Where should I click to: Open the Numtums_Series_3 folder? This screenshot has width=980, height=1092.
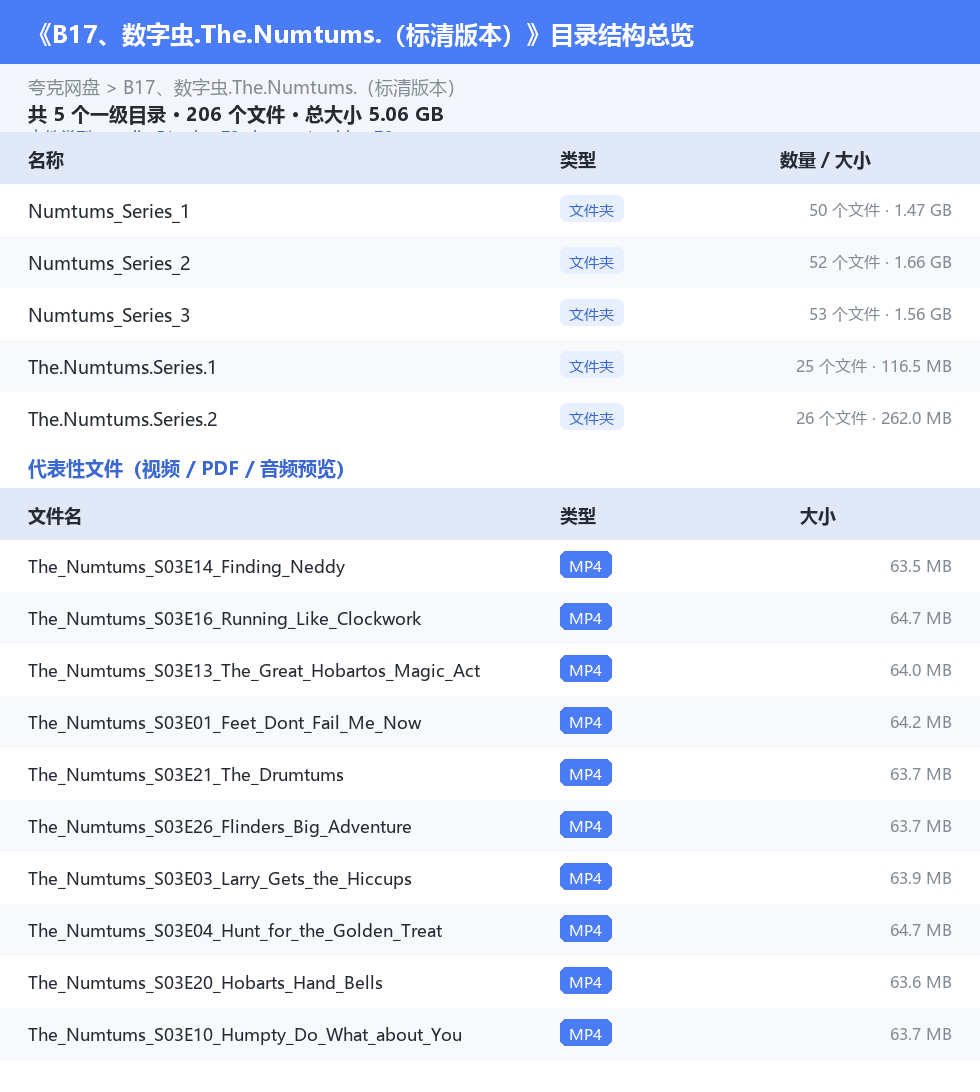coord(109,315)
